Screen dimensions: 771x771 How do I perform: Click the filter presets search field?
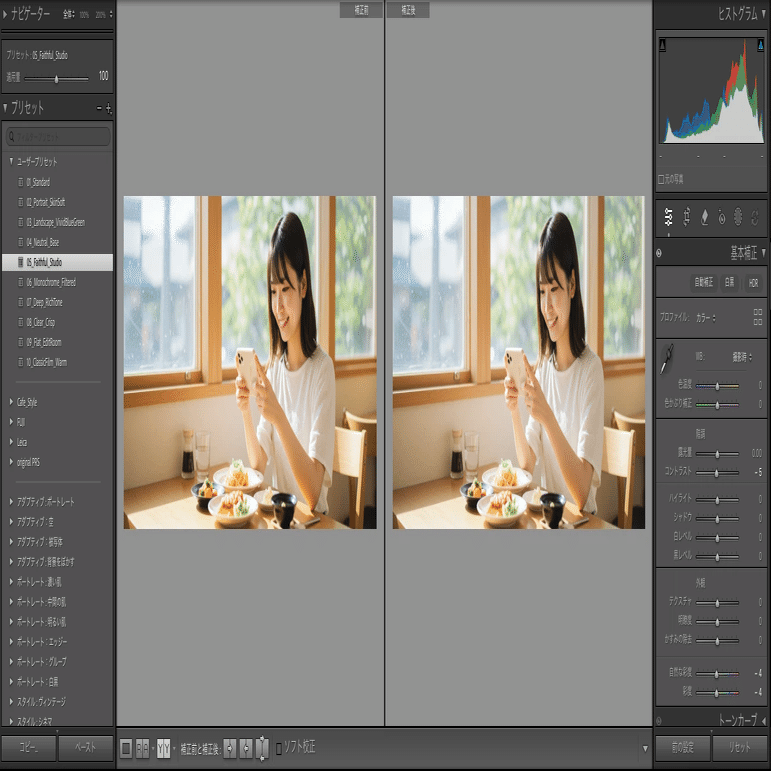coord(59,136)
